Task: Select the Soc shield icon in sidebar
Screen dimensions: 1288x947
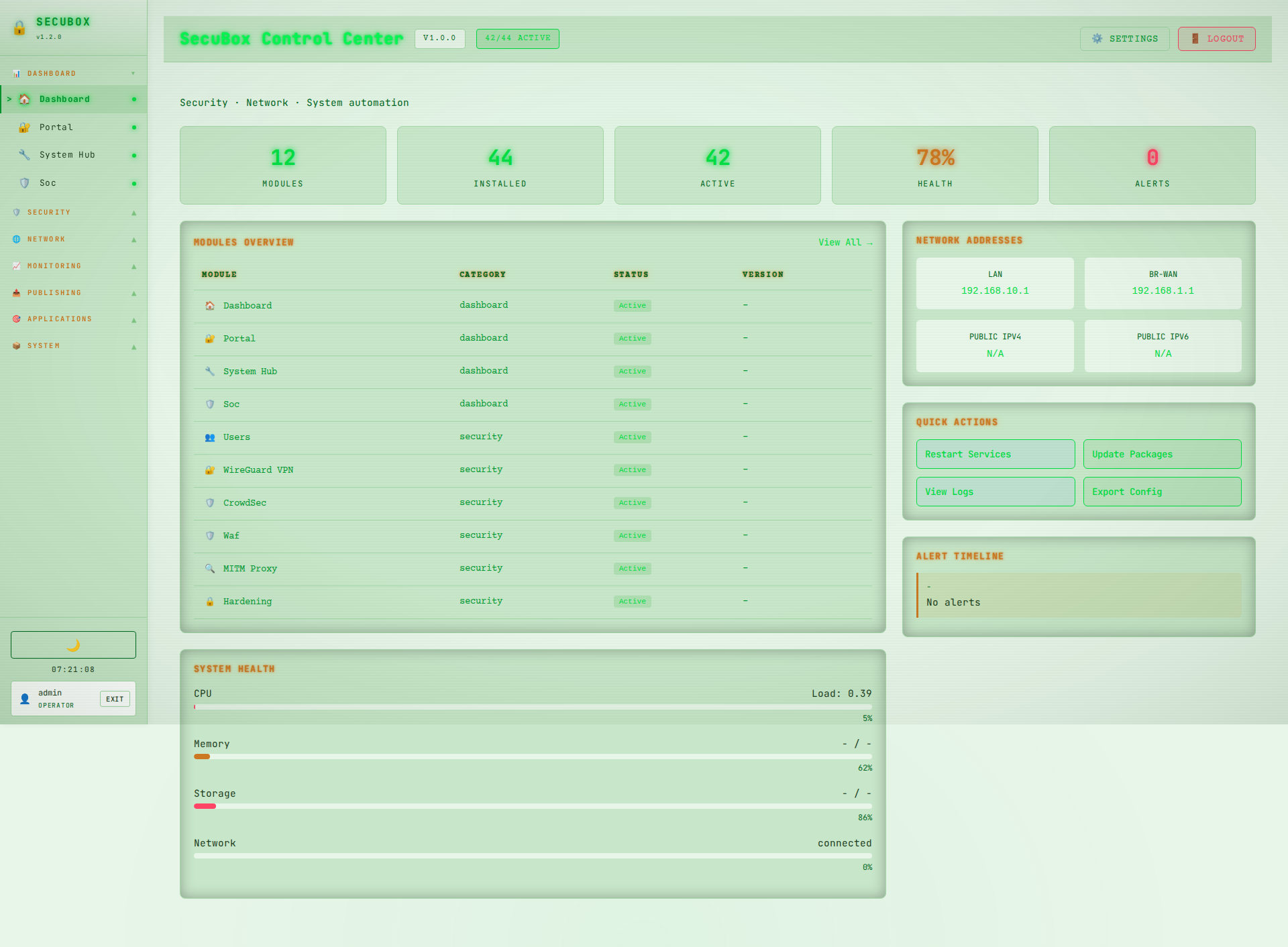Action: (x=24, y=182)
